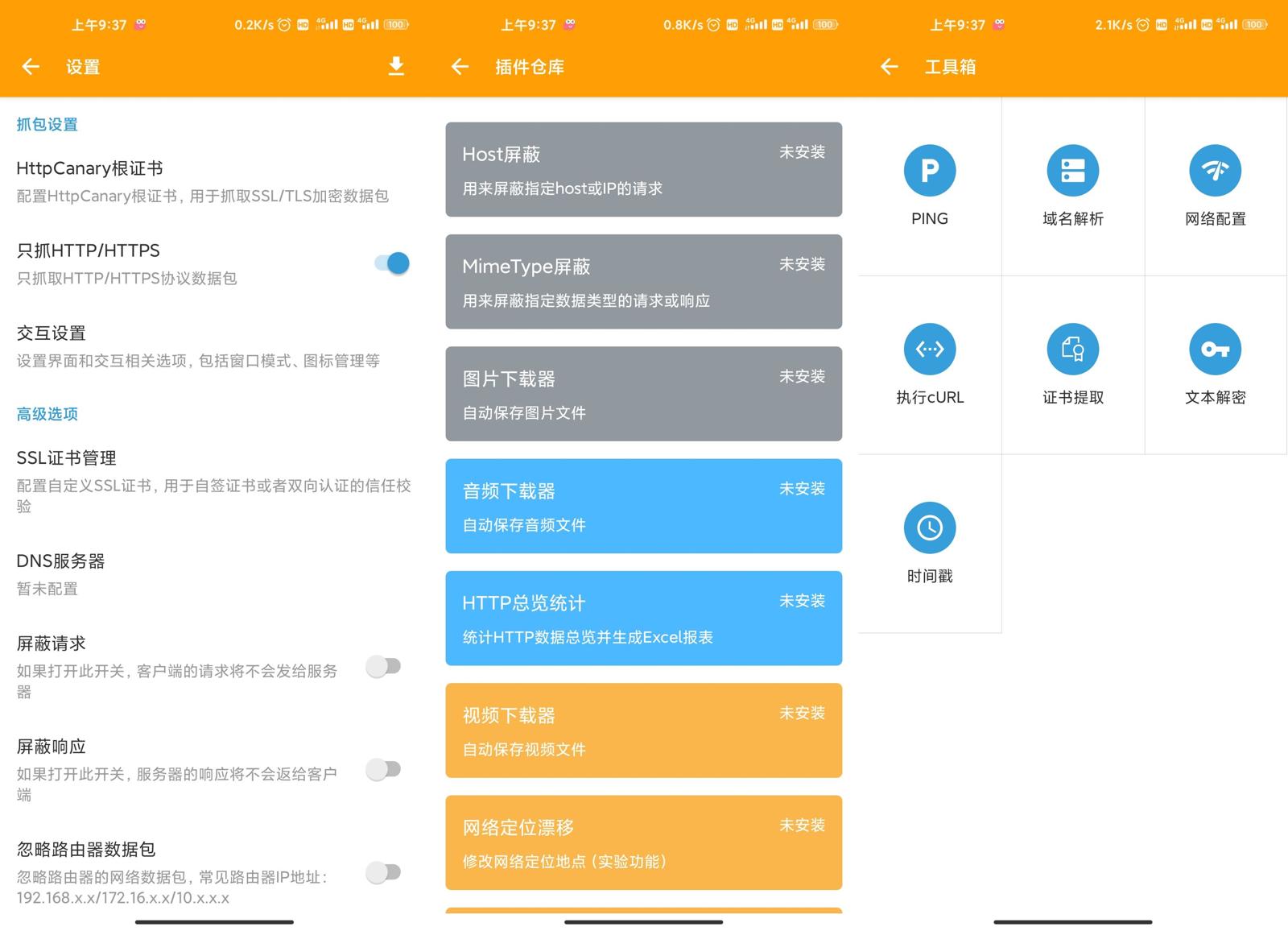Disable the 只抓HTTP/HTTPS switch
Viewport: 1288px width, 931px height.
[x=392, y=263]
